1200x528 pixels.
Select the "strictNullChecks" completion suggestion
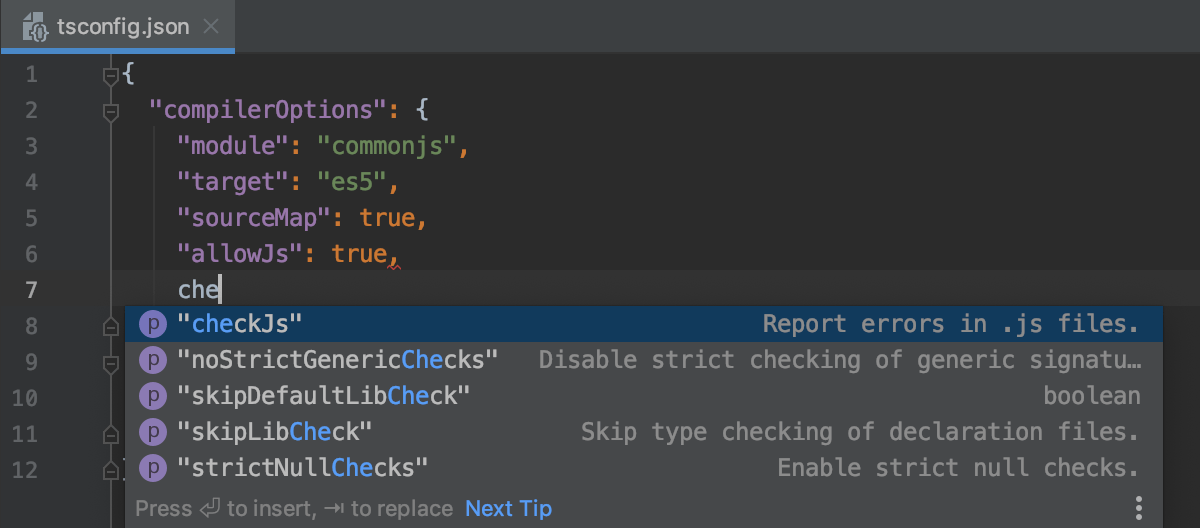click(644, 467)
